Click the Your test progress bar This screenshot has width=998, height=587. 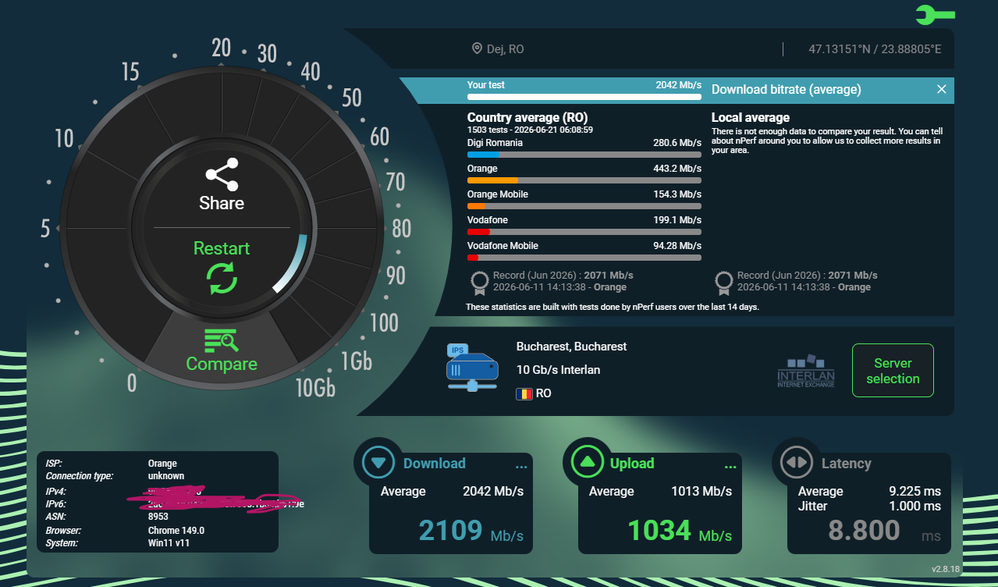[584, 97]
